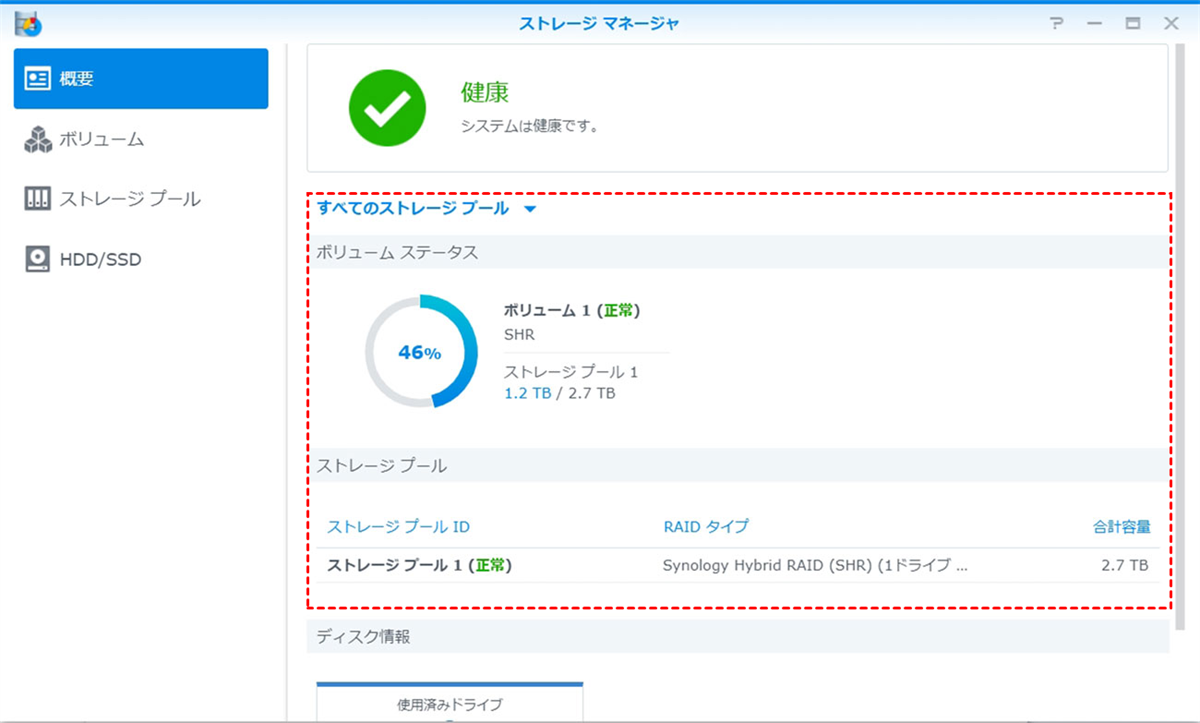This screenshot has height=723, width=1200.
Task: Click the ストレージ プール sidebar icon
Action: pos(38,199)
